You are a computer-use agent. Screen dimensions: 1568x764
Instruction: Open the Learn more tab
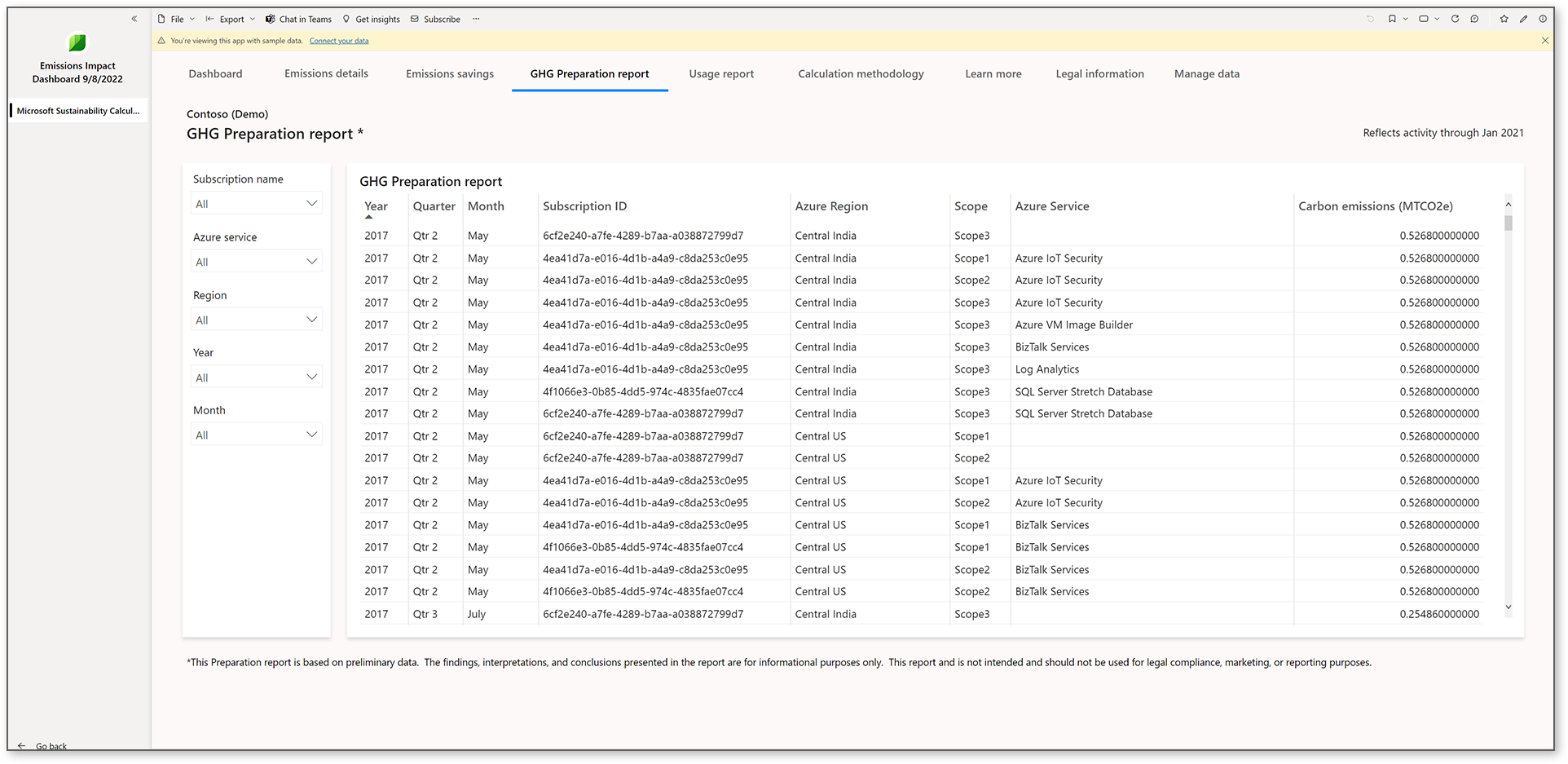pyautogui.click(x=993, y=73)
